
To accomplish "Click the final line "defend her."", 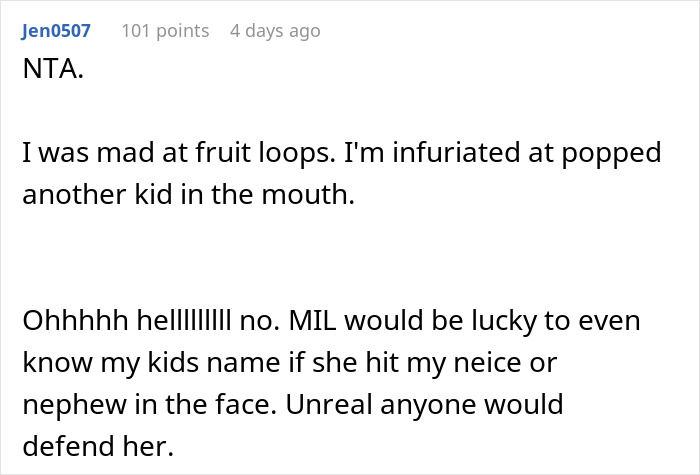I will tap(82, 445).
